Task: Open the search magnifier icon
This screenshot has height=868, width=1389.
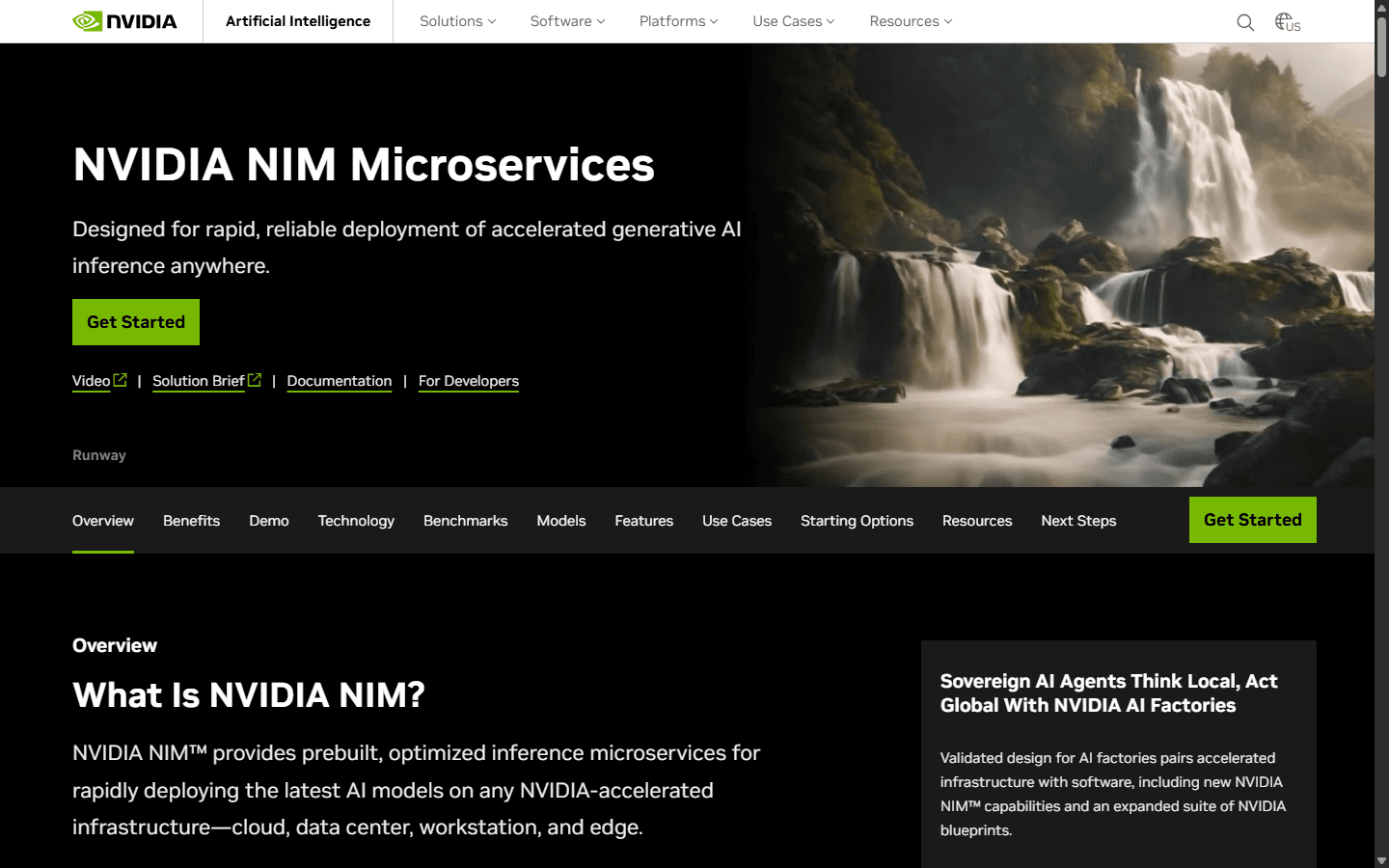Action: coord(1245,22)
